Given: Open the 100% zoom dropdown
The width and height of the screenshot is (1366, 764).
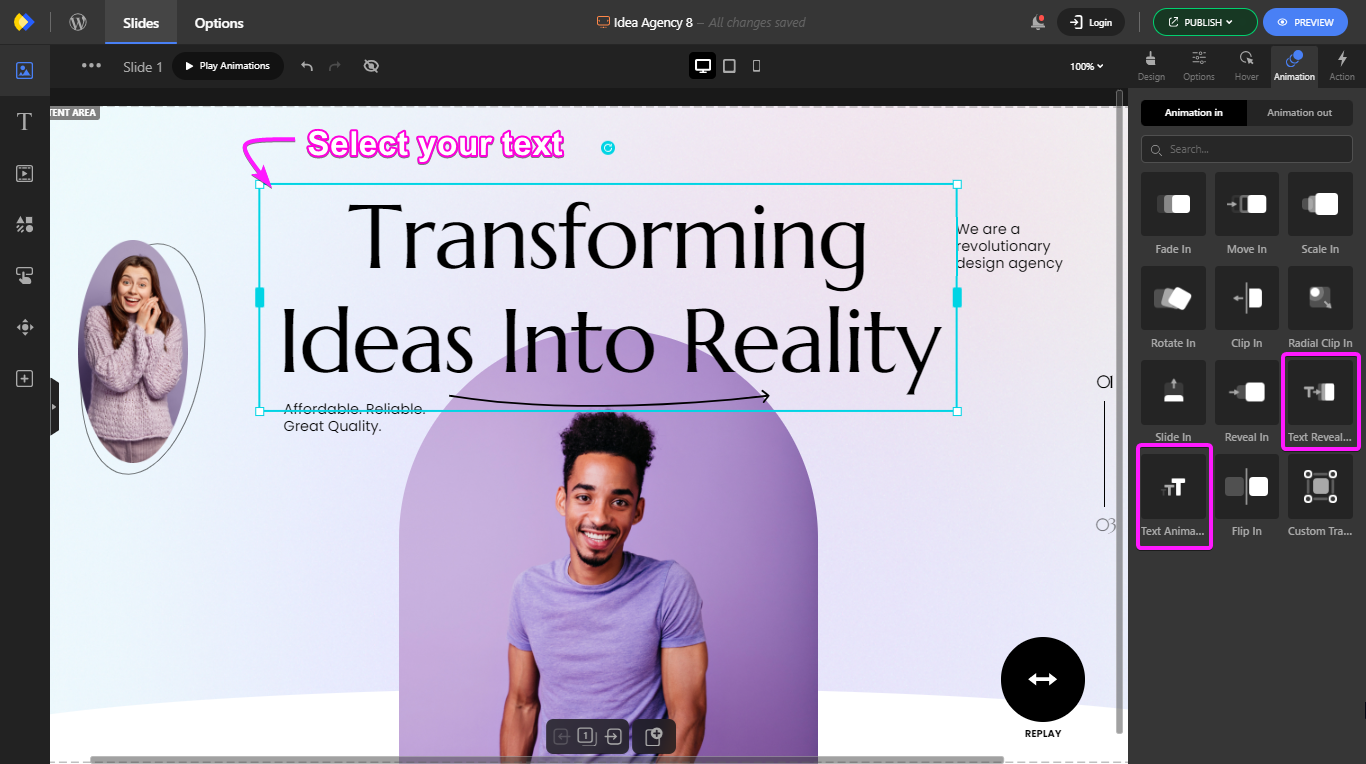Looking at the screenshot, I should [x=1086, y=66].
